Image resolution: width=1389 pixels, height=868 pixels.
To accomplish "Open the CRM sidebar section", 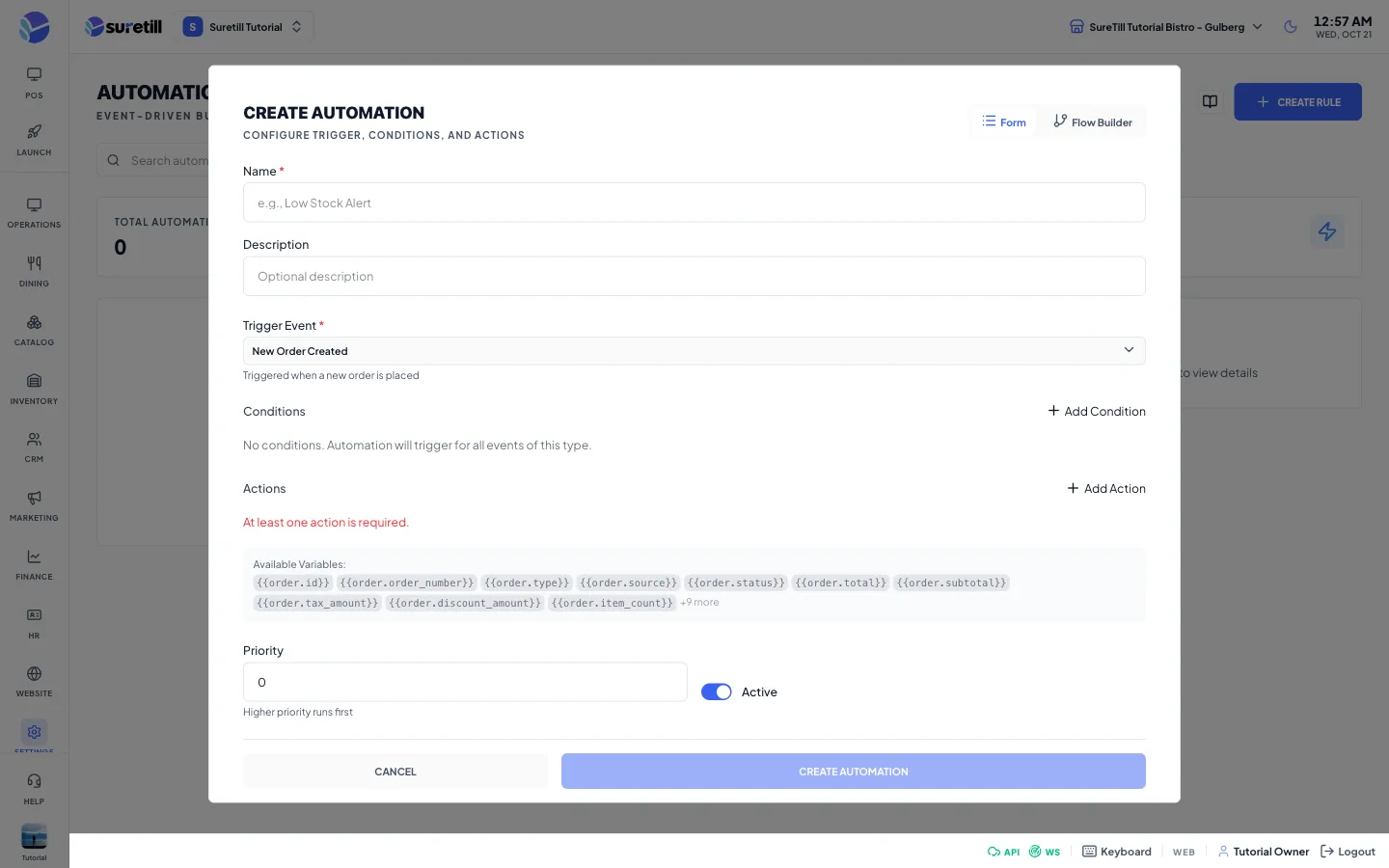I will 34,448.
